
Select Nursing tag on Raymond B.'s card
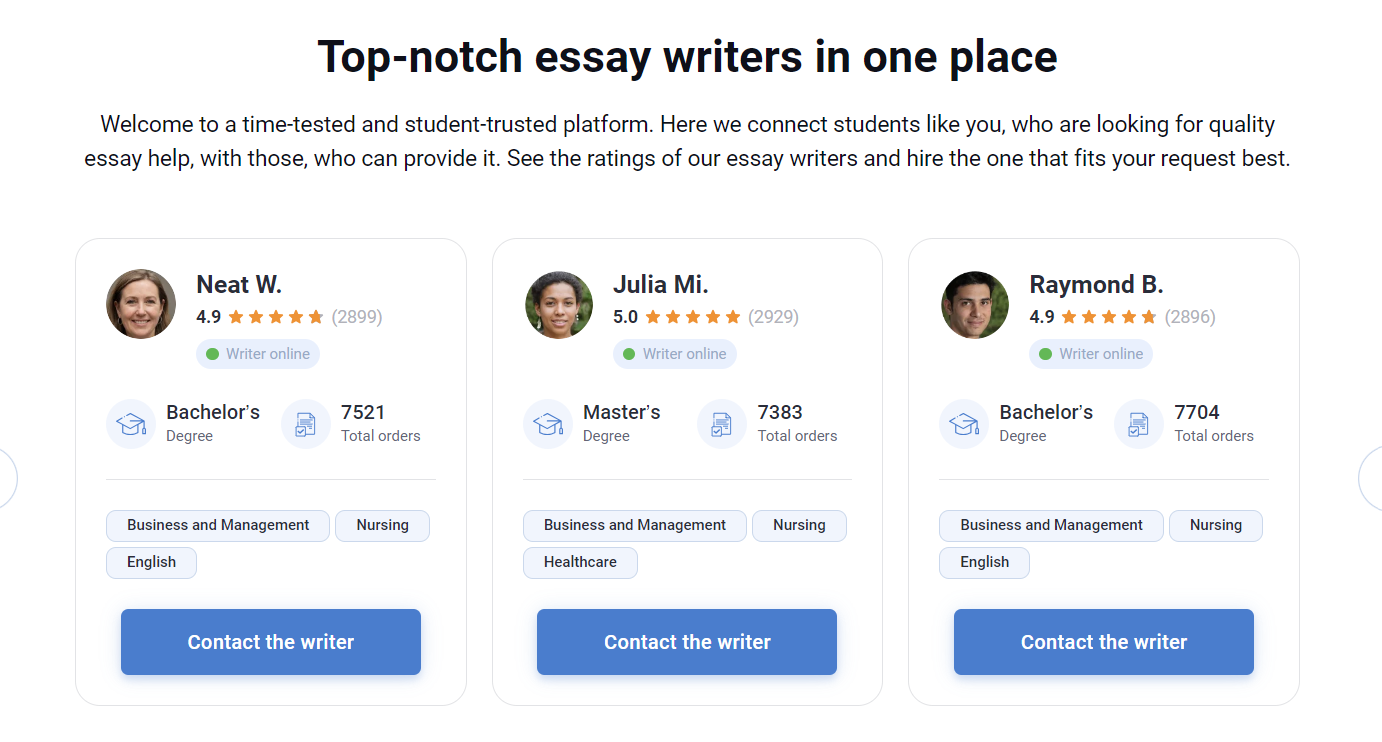point(1215,525)
